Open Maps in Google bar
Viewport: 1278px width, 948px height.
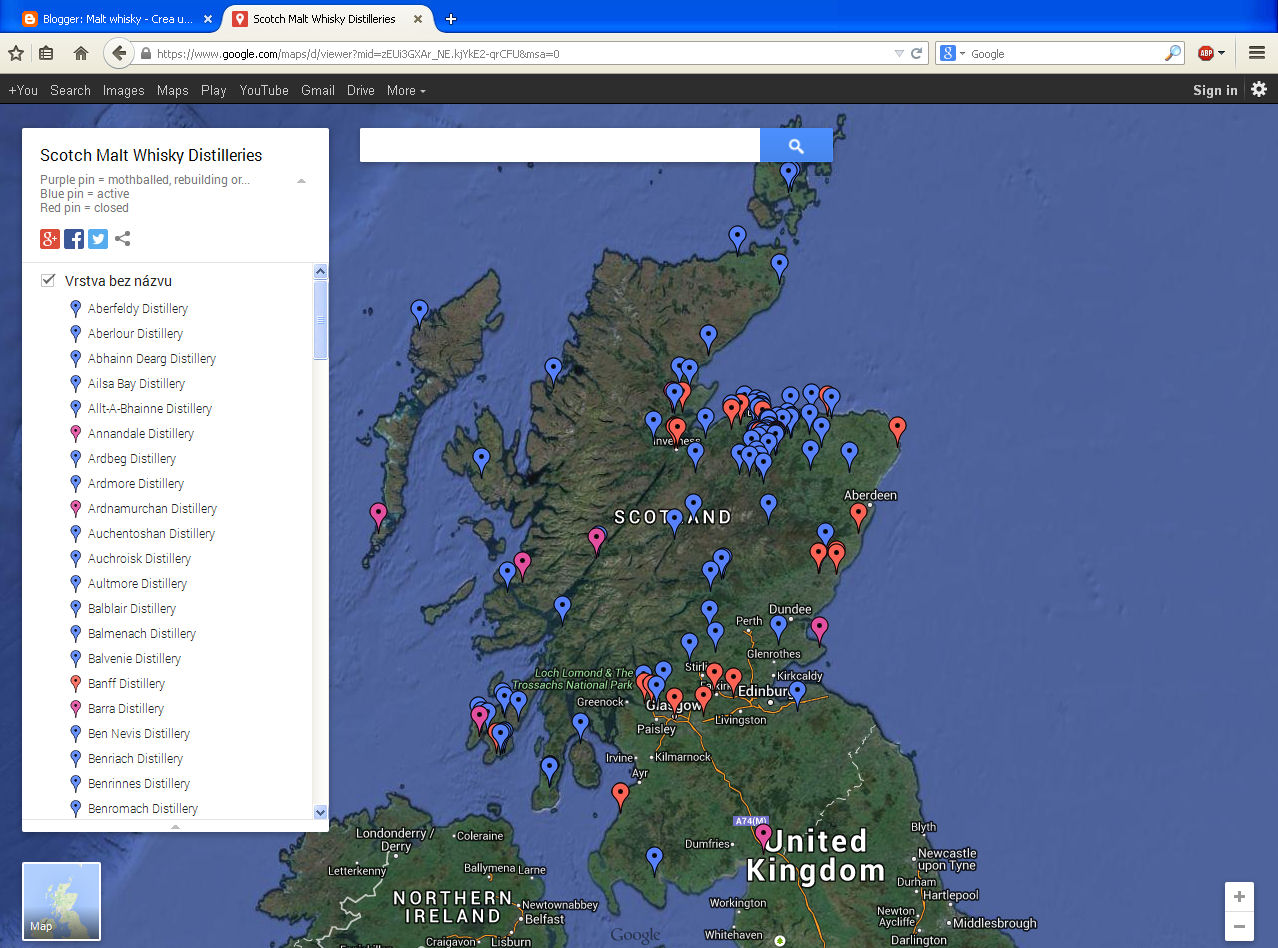tap(173, 90)
